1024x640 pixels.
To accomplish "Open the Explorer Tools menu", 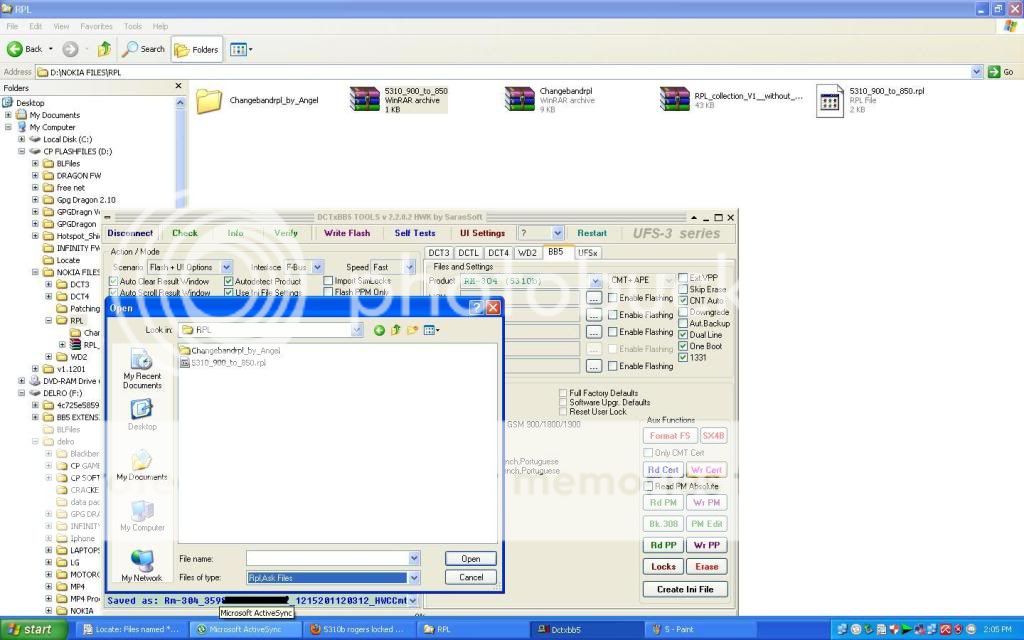I will click(x=133, y=26).
